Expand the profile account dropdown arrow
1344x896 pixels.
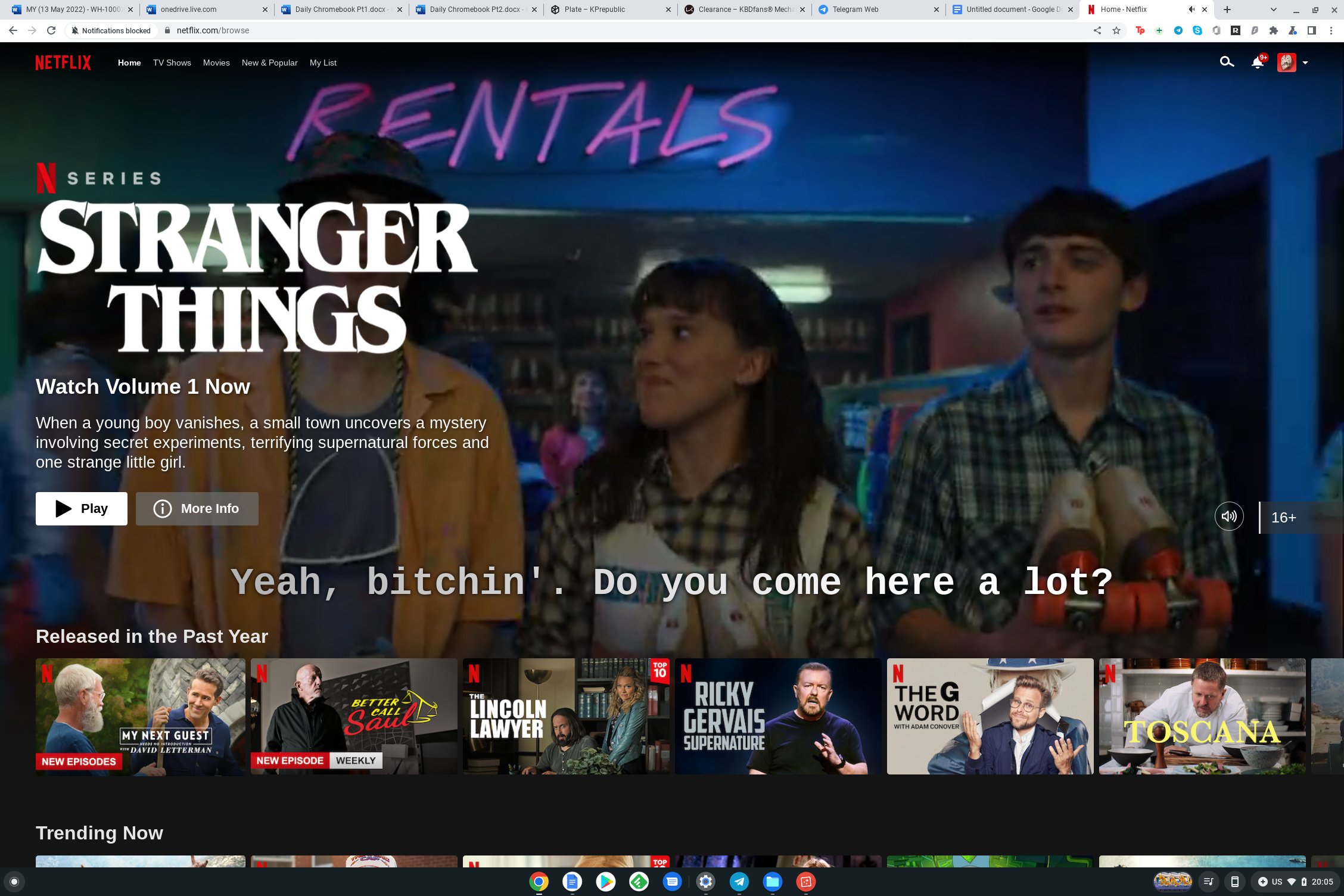pos(1305,63)
